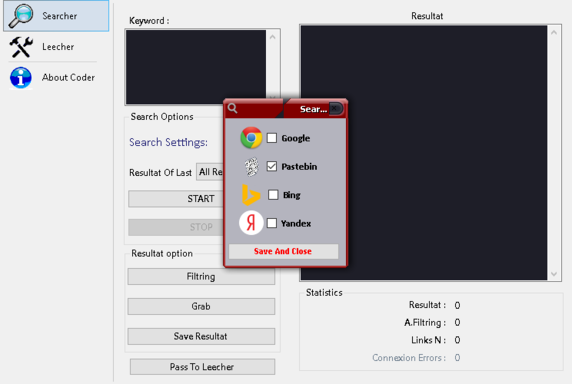Enable the Bing checkbox
Image resolution: width=572 pixels, height=384 pixels.
coord(273,195)
